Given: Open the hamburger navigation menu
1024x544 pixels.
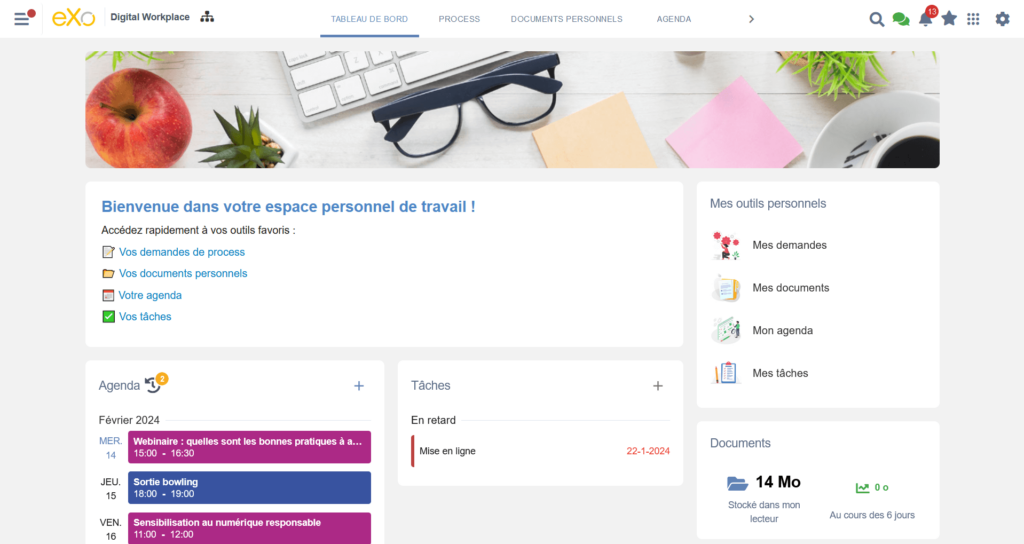Looking at the screenshot, I should point(22,19).
